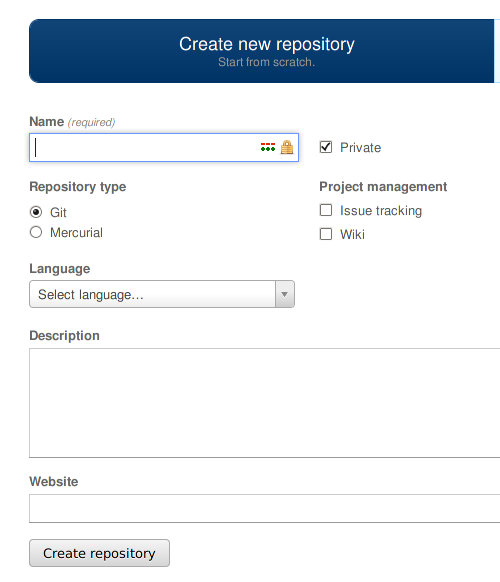Viewport: 500px width, 582px height.
Task: Click the Issue tracking label
Action: pyautogui.click(x=381, y=211)
